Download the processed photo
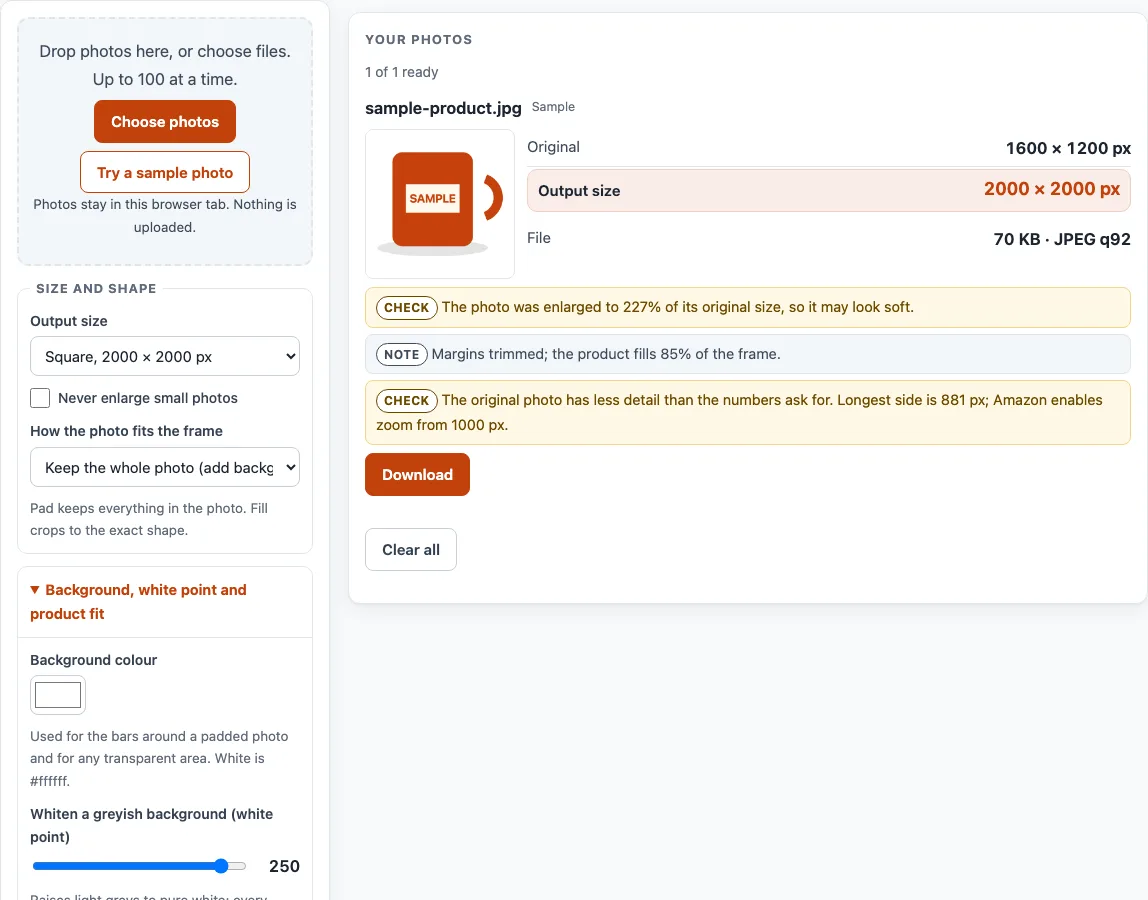Image resolution: width=1148 pixels, height=900 pixels. click(417, 475)
